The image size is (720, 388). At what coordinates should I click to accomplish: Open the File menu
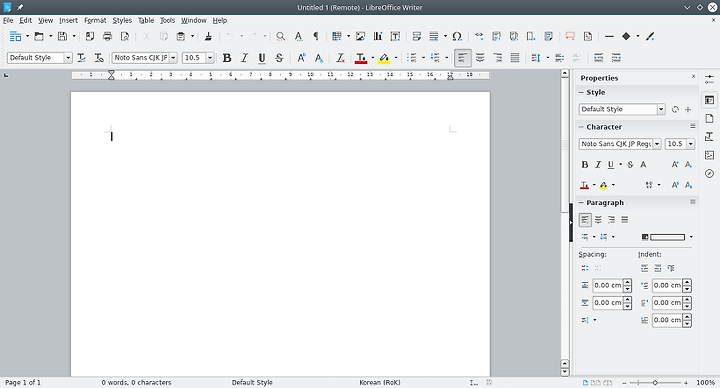(x=8, y=20)
